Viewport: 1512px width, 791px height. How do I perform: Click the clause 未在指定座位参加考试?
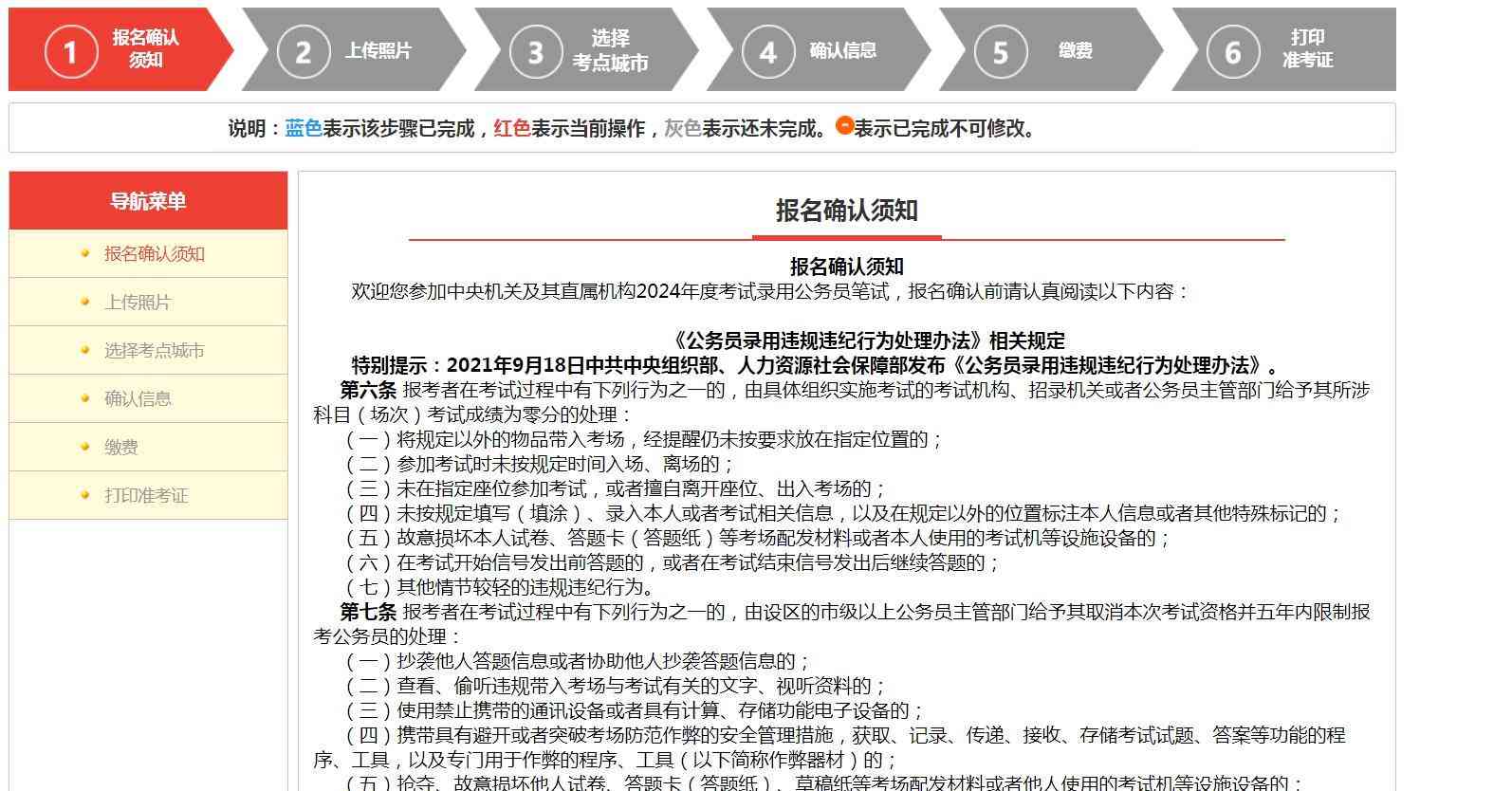[613, 488]
